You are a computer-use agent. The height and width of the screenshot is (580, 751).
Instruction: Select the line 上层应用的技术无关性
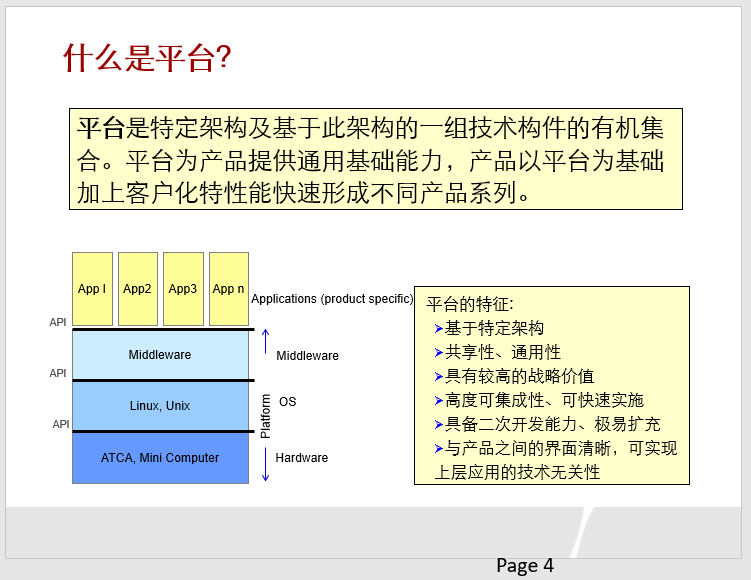click(x=517, y=472)
